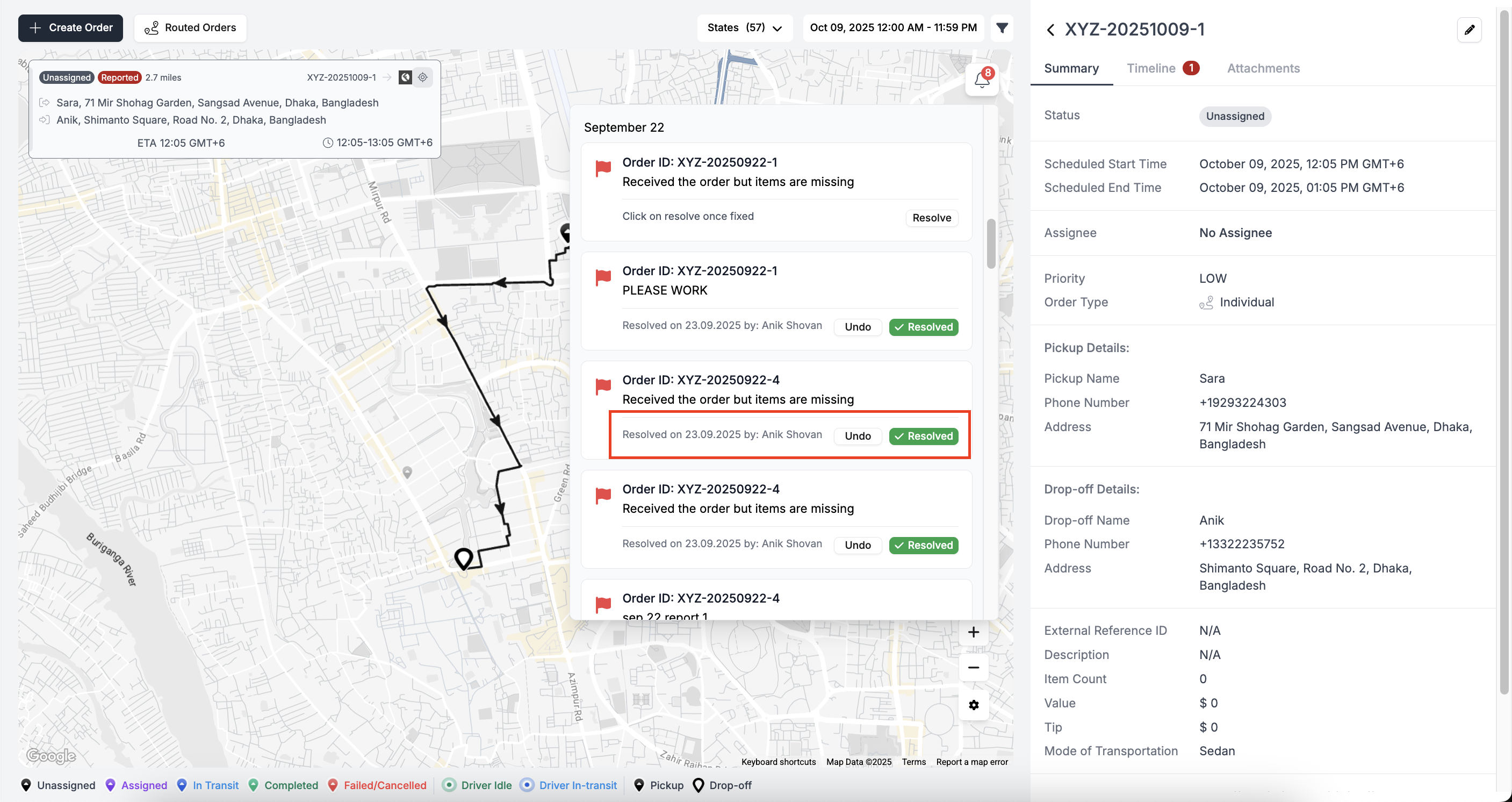Click the notifications panel scrollbar thumb
The height and width of the screenshot is (802, 1512).
click(991, 244)
